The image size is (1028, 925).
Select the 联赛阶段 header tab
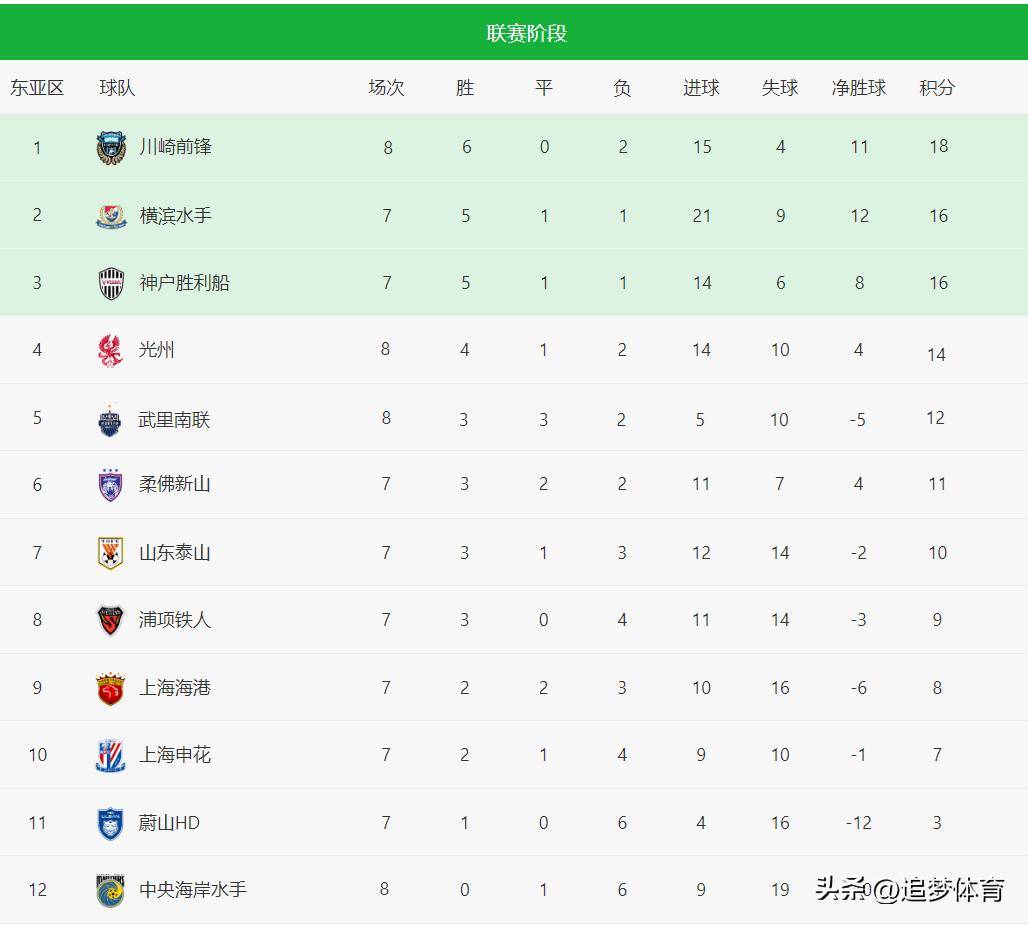[526, 33]
